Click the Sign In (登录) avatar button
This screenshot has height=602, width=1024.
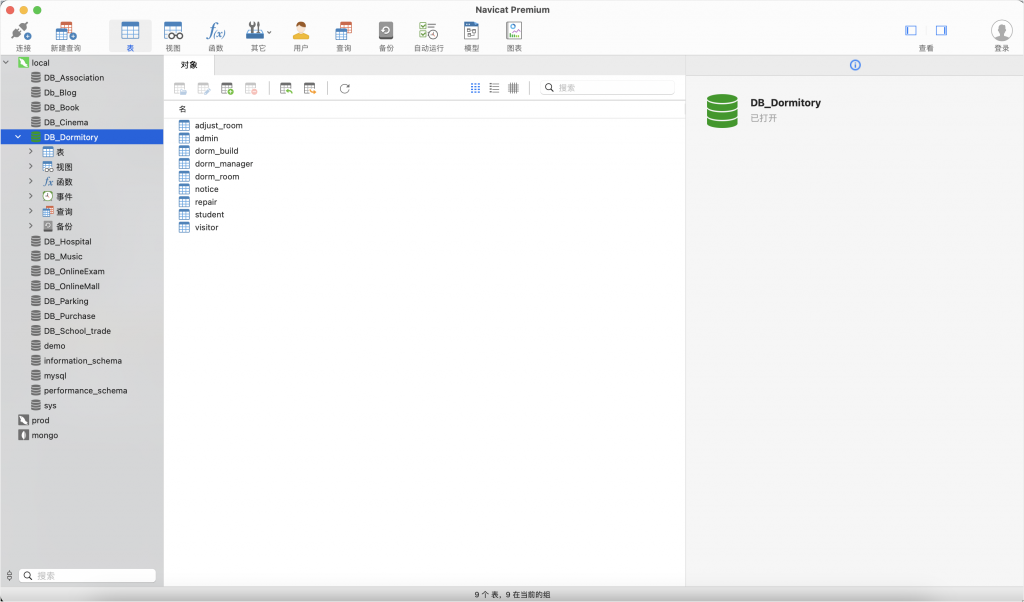click(1001, 32)
